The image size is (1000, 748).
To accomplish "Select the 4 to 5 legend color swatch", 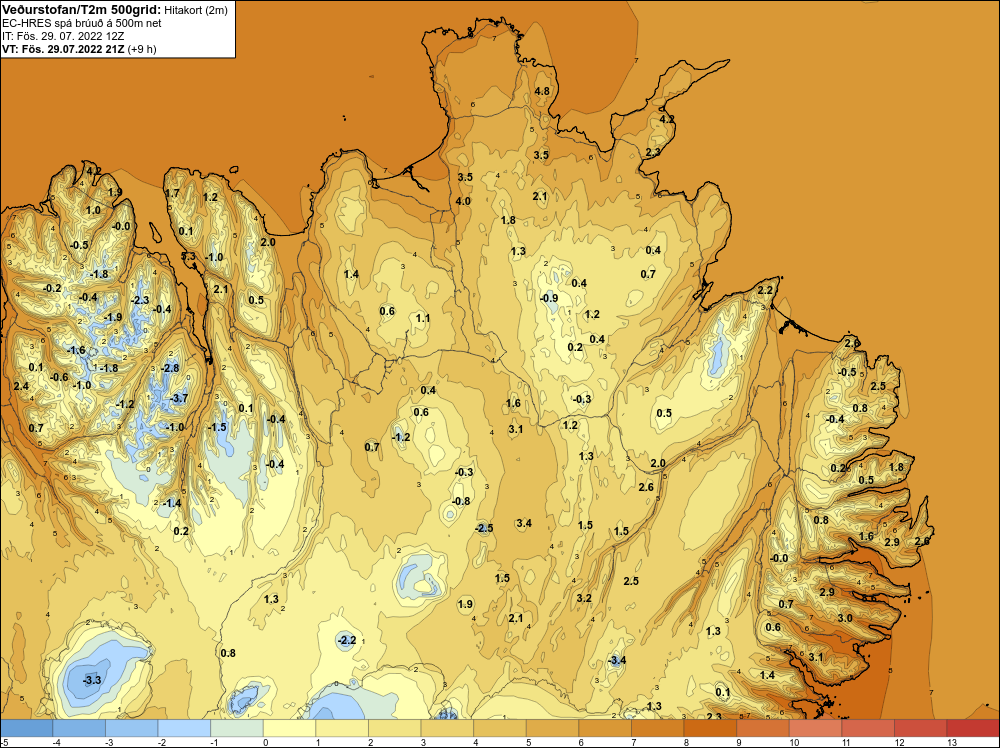I will 500,728.
